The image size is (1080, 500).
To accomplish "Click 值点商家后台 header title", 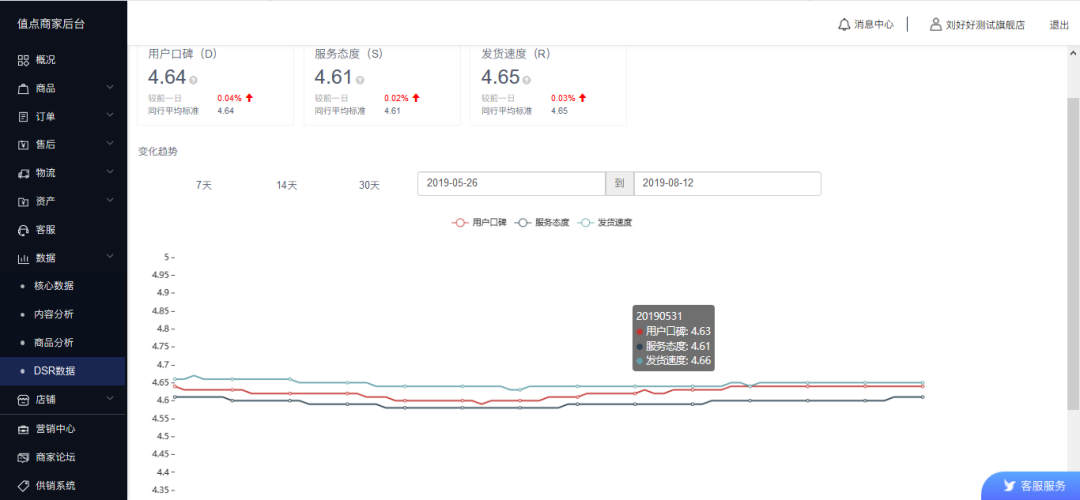I will click(52, 23).
